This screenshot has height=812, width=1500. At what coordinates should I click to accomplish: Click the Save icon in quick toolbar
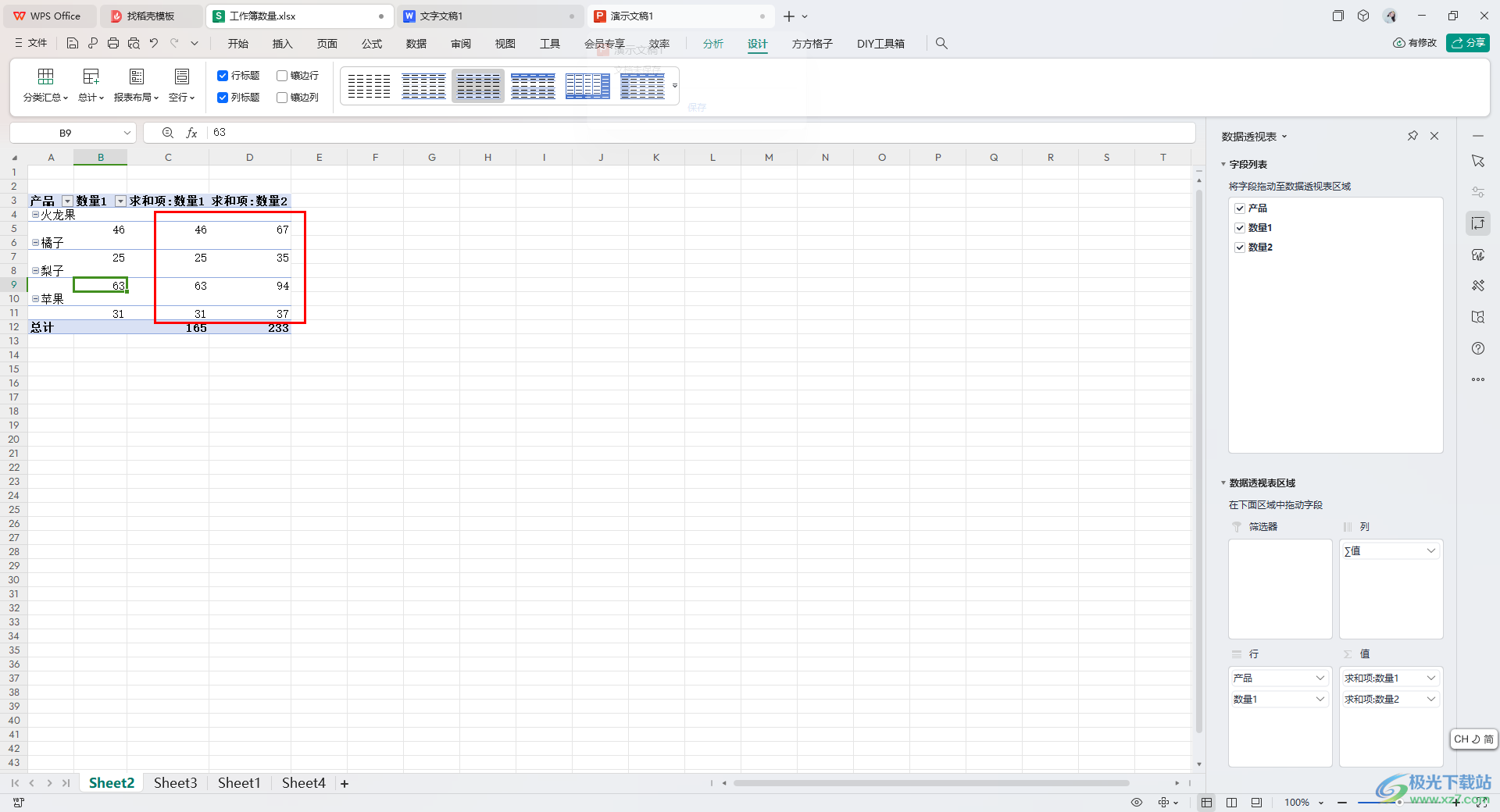pyautogui.click(x=73, y=44)
